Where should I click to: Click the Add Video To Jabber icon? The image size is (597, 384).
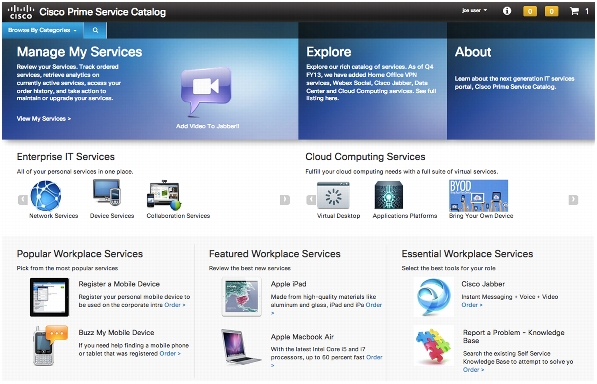coord(206,91)
